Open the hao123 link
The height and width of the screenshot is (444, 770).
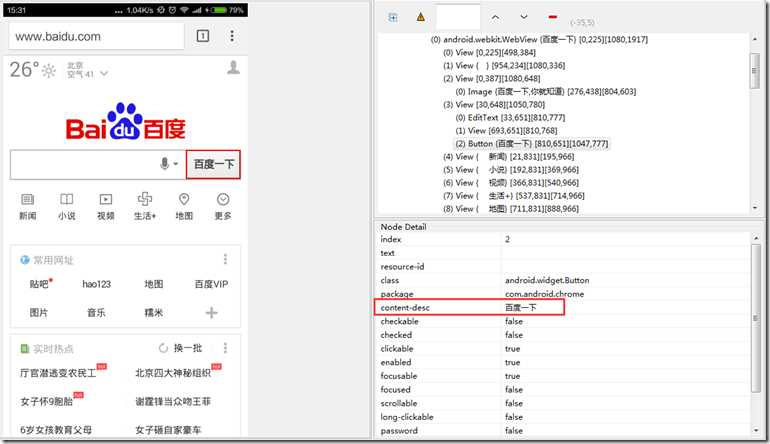coord(96,284)
